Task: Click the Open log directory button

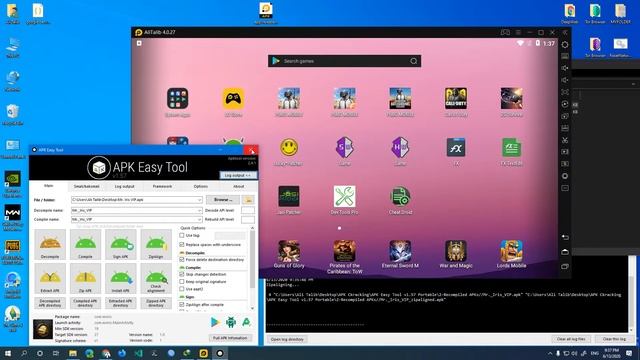Action: pyautogui.click(x=287, y=339)
